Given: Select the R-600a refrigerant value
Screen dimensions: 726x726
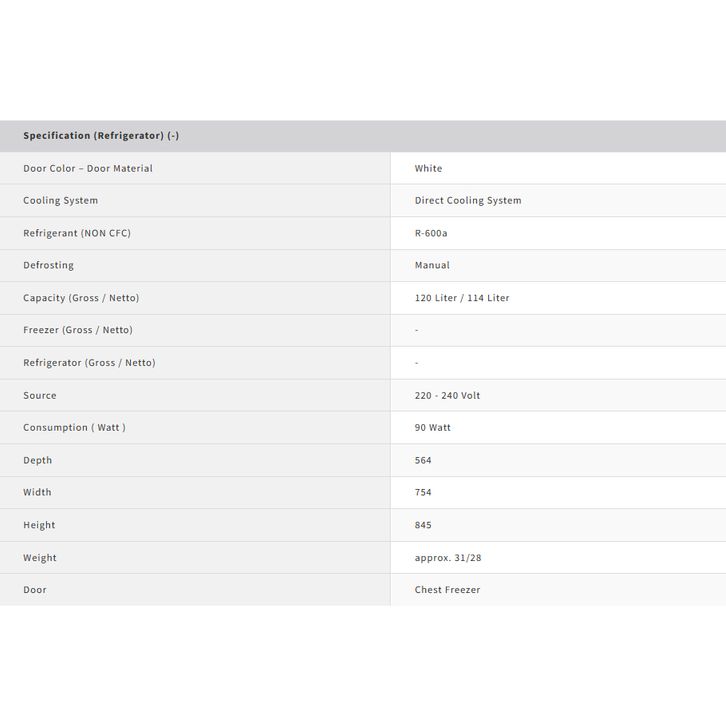Looking at the screenshot, I should 431,233.
